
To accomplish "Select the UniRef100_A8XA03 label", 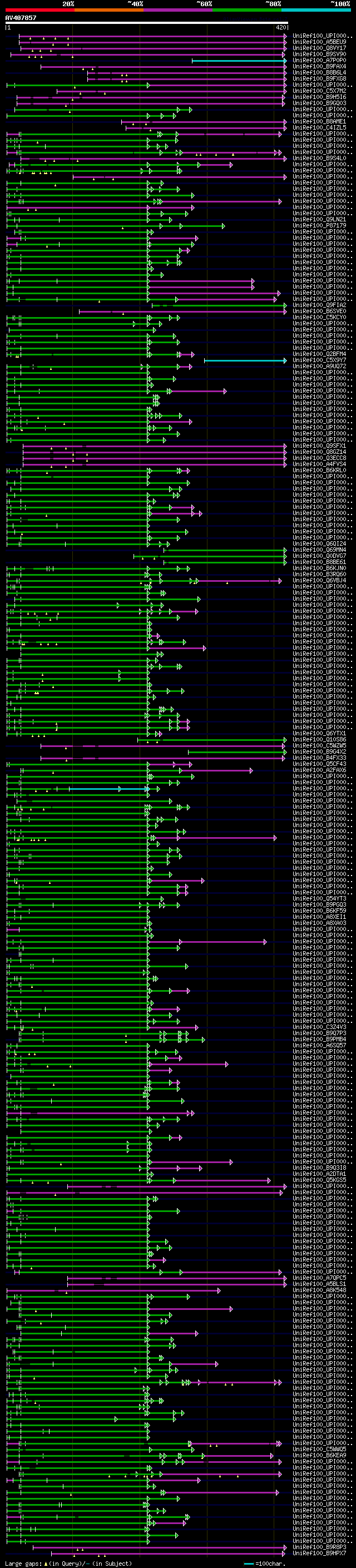I will click(x=319, y=923).
